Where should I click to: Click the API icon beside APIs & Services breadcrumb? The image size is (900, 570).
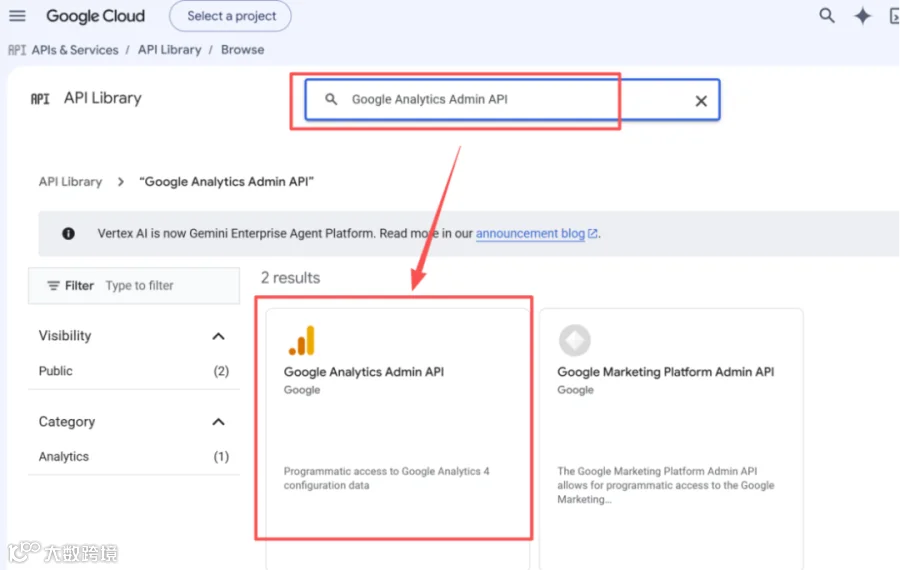click(x=17, y=50)
